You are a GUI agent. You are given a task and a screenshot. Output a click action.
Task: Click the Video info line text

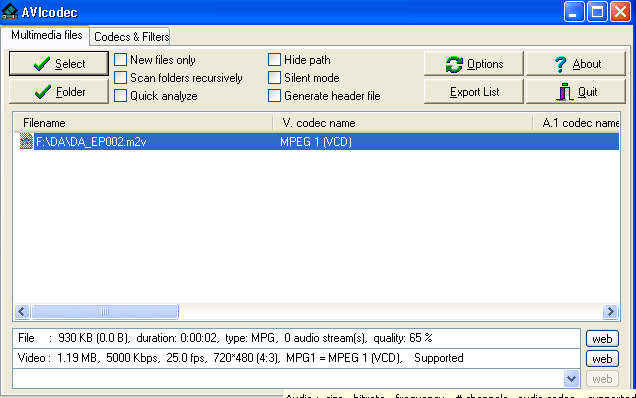coord(240,358)
